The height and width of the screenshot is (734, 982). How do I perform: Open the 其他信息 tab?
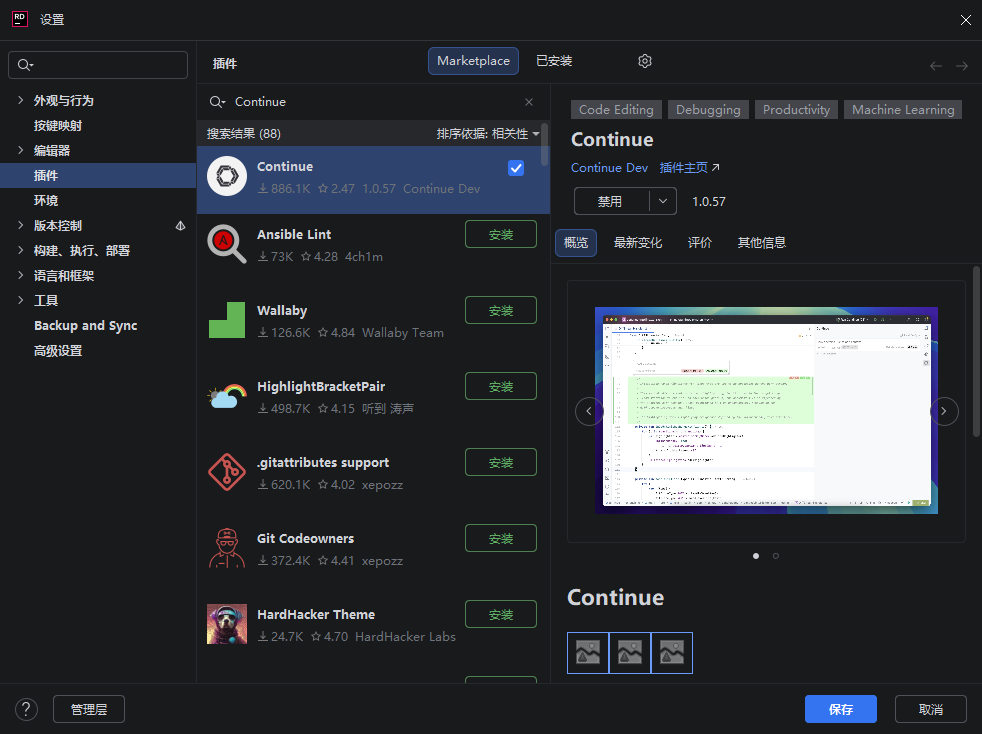pyautogui.click(x=762, y=243)
